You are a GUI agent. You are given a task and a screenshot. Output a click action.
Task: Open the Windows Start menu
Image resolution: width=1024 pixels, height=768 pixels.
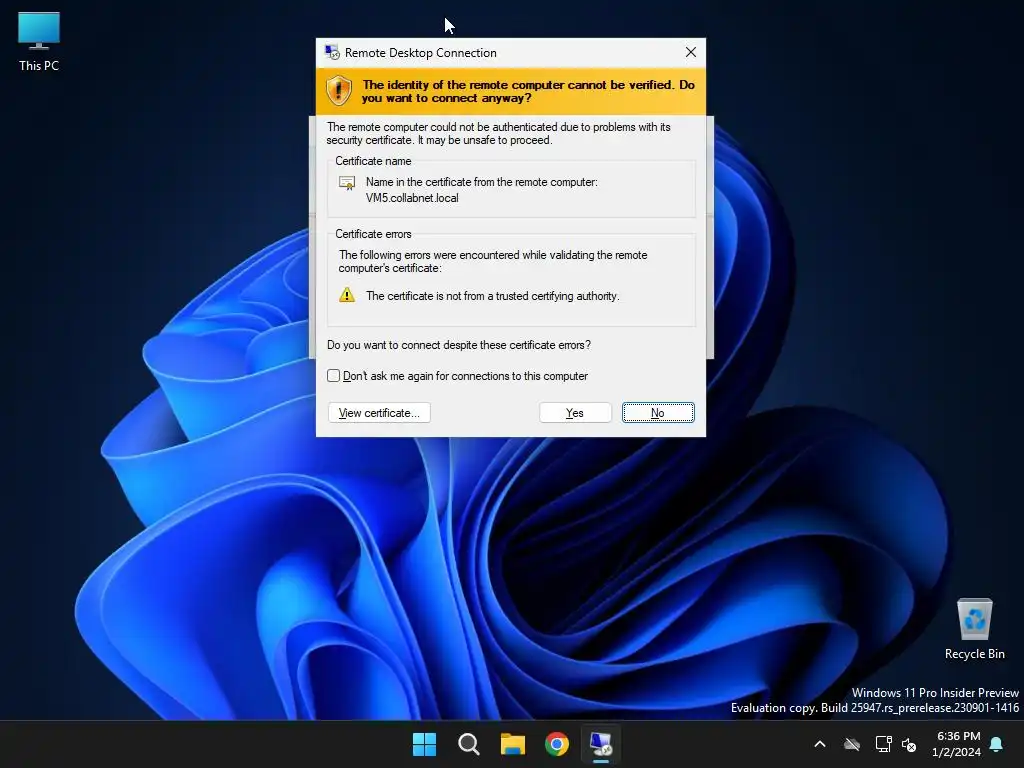[424, 744]
